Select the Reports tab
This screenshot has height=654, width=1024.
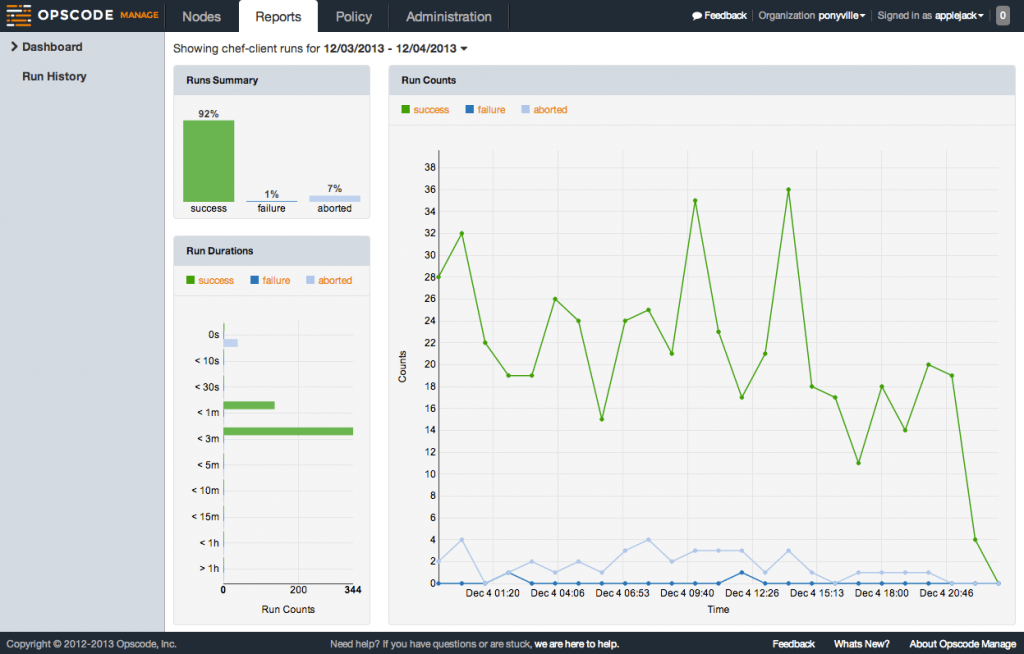(x=278, y=16)
